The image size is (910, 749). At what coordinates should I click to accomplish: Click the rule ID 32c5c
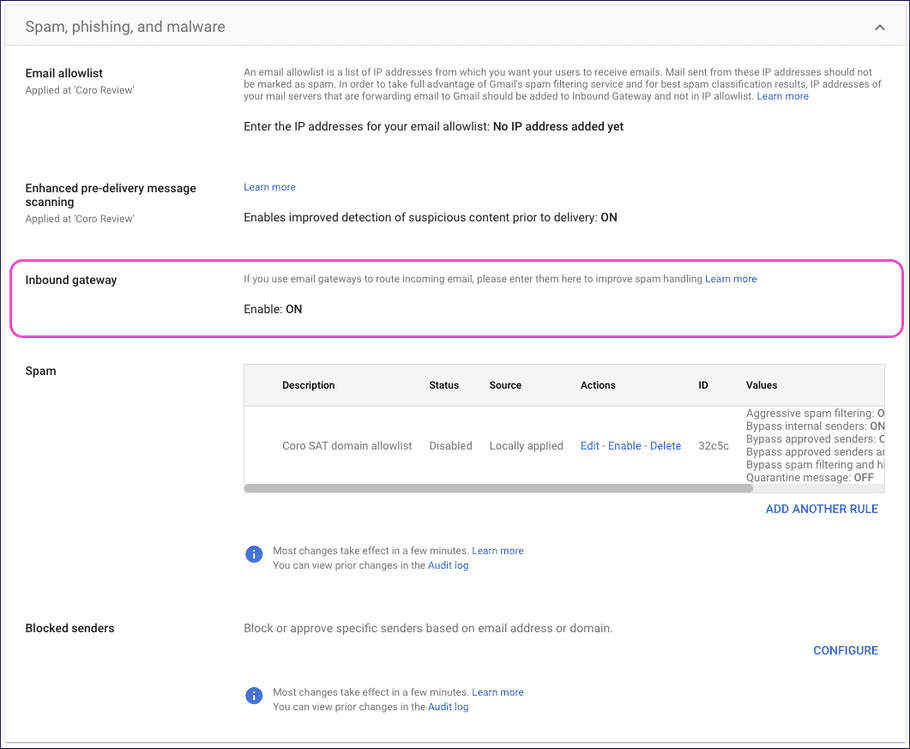tap(713, 445)
